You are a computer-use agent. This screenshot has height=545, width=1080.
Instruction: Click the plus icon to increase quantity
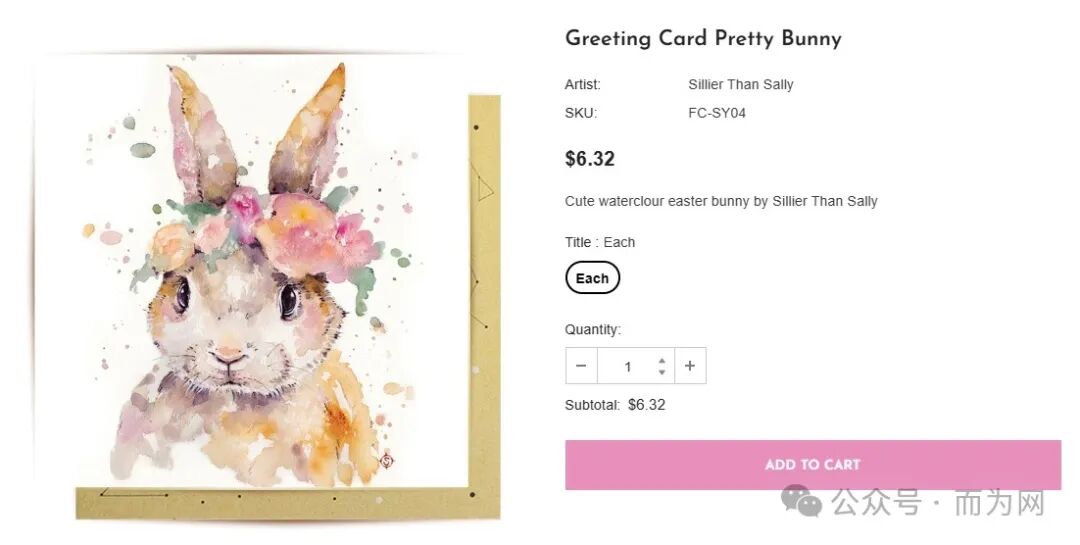690,366
